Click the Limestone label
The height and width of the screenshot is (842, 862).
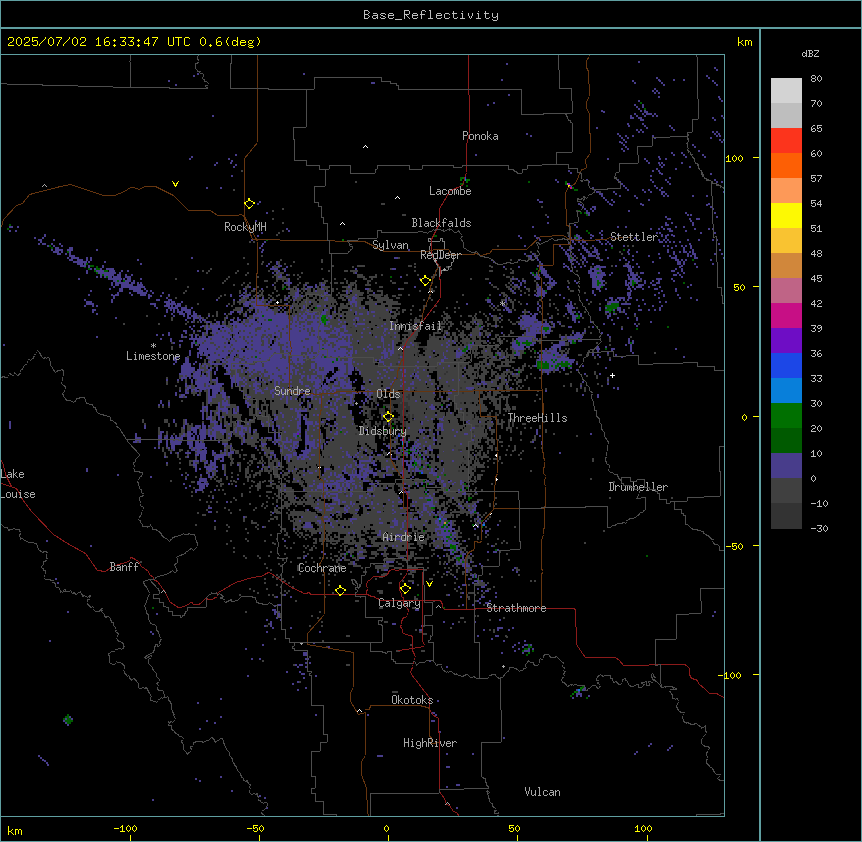point(153,356)
